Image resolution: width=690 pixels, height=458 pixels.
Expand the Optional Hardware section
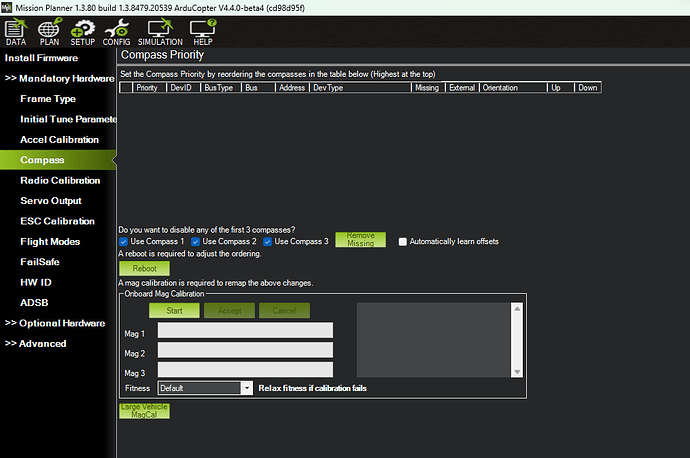(x=55, y=323)
